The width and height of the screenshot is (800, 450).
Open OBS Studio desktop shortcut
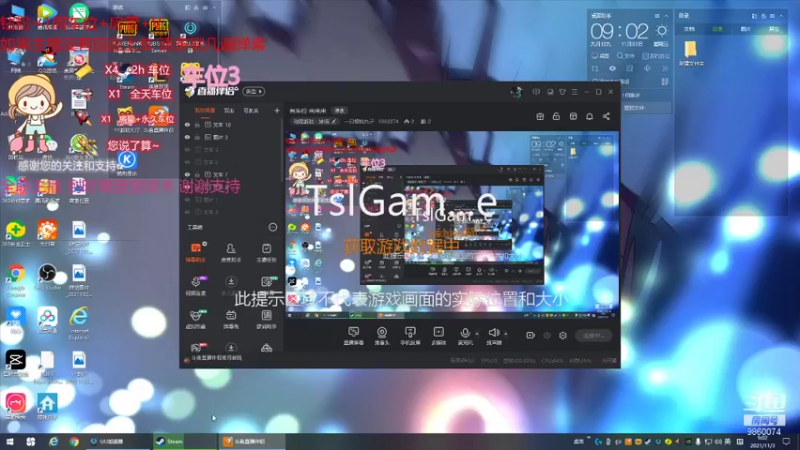(47, 278)
